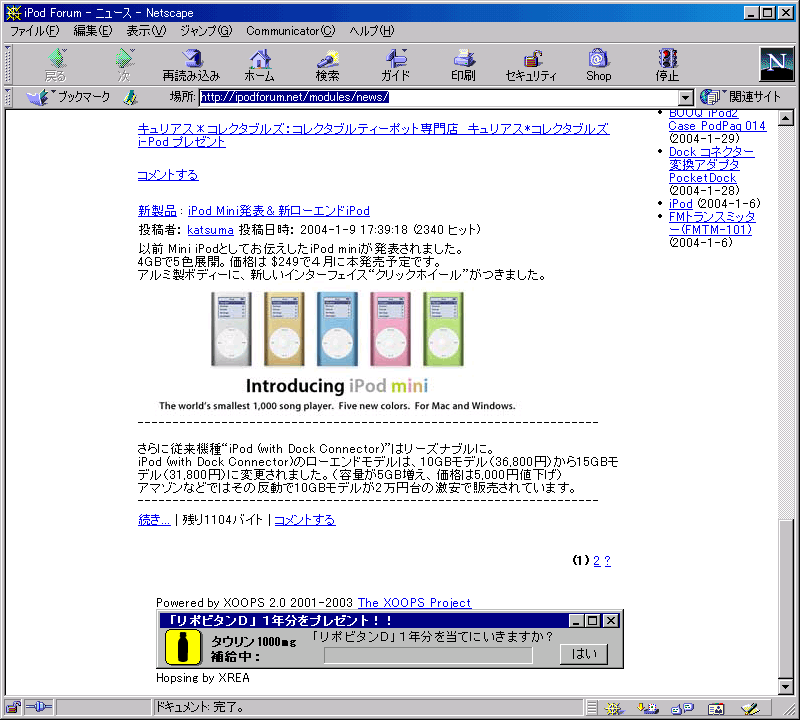
Task: Click the scrollbar up arrow
Action: tap(786, 119)
